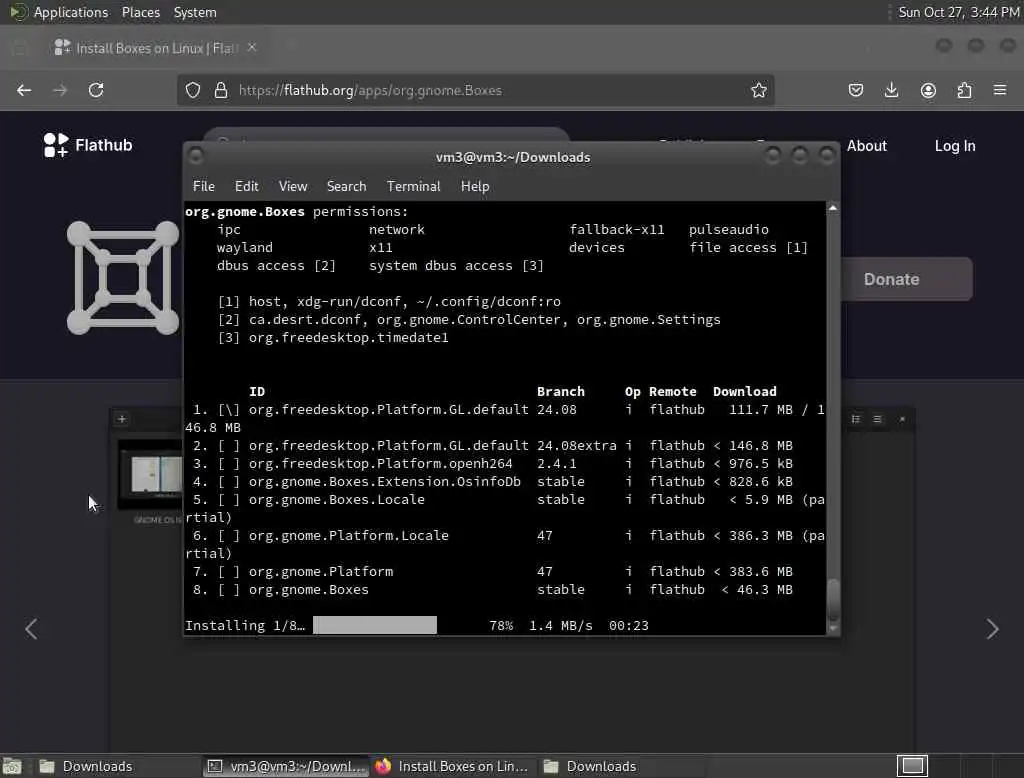Screen dimensions: 1024x778
Task: Show previous screenshot with left arrow
Action: point(31,628)
